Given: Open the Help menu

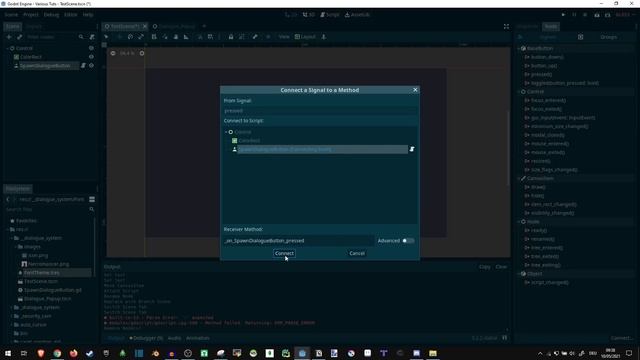Looking at the screenshot, I should (88, 15).
